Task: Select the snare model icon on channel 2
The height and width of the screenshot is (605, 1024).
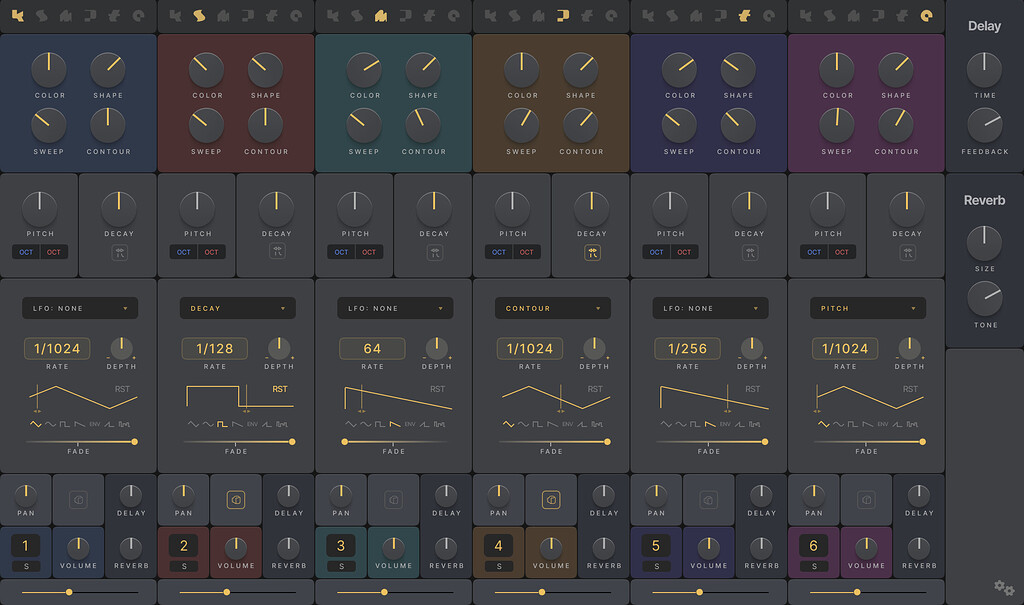Action: (x=200, y=16)
